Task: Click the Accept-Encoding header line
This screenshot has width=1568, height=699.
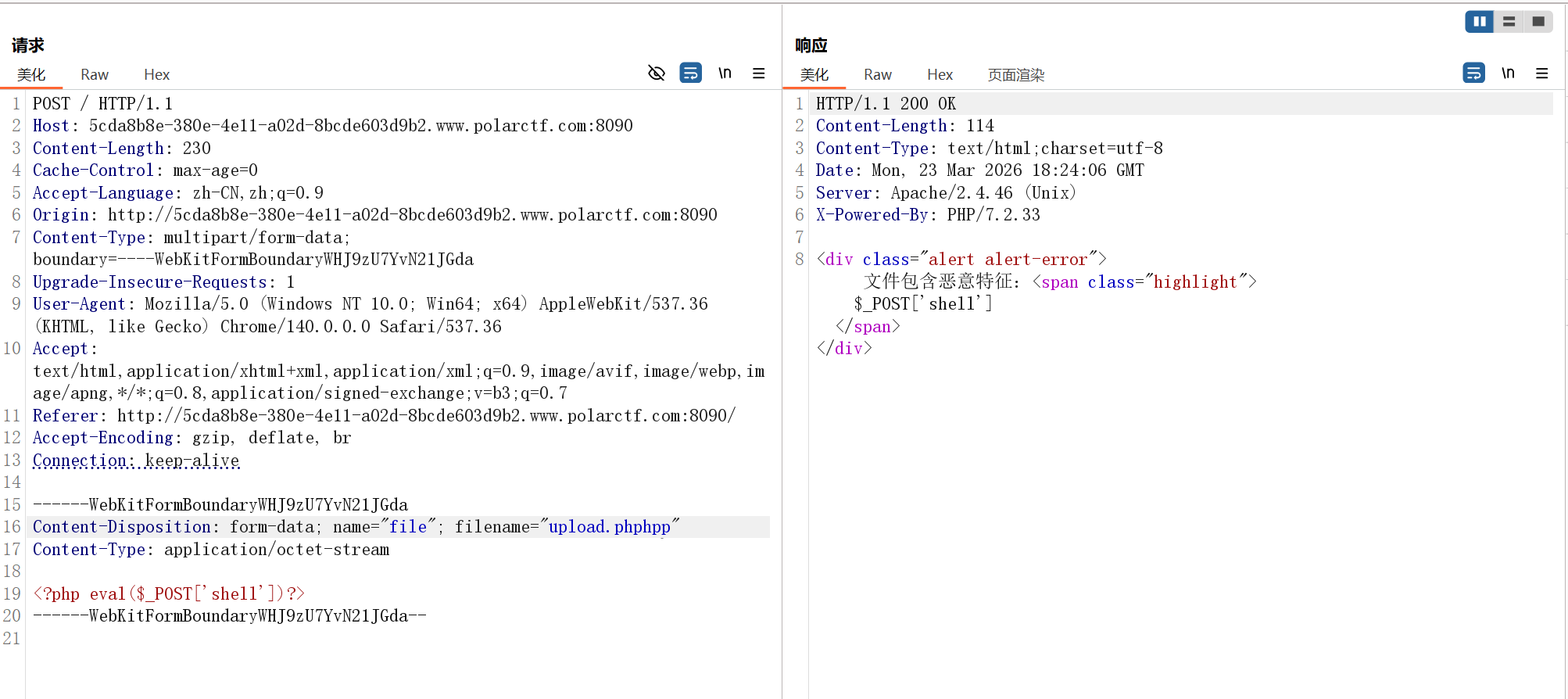Action: (192, 438)
